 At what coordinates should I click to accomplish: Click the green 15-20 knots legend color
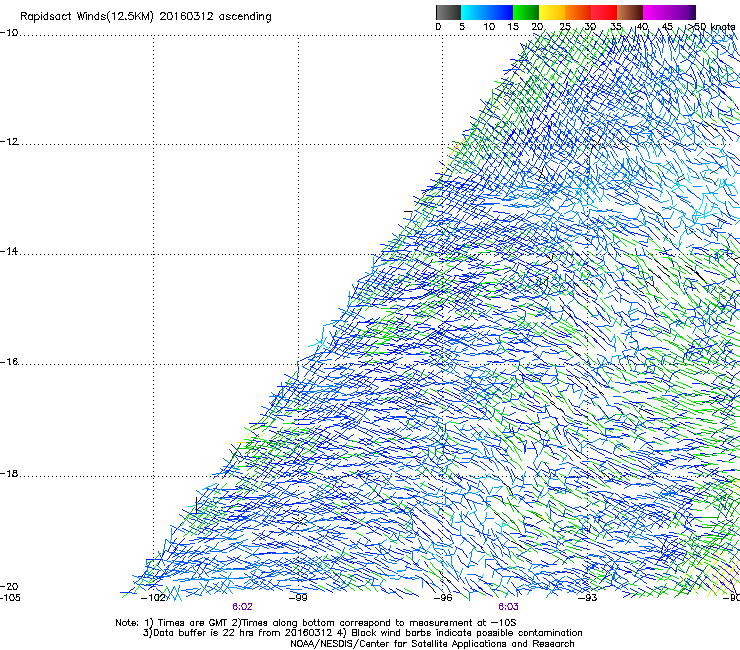(526, 12)
